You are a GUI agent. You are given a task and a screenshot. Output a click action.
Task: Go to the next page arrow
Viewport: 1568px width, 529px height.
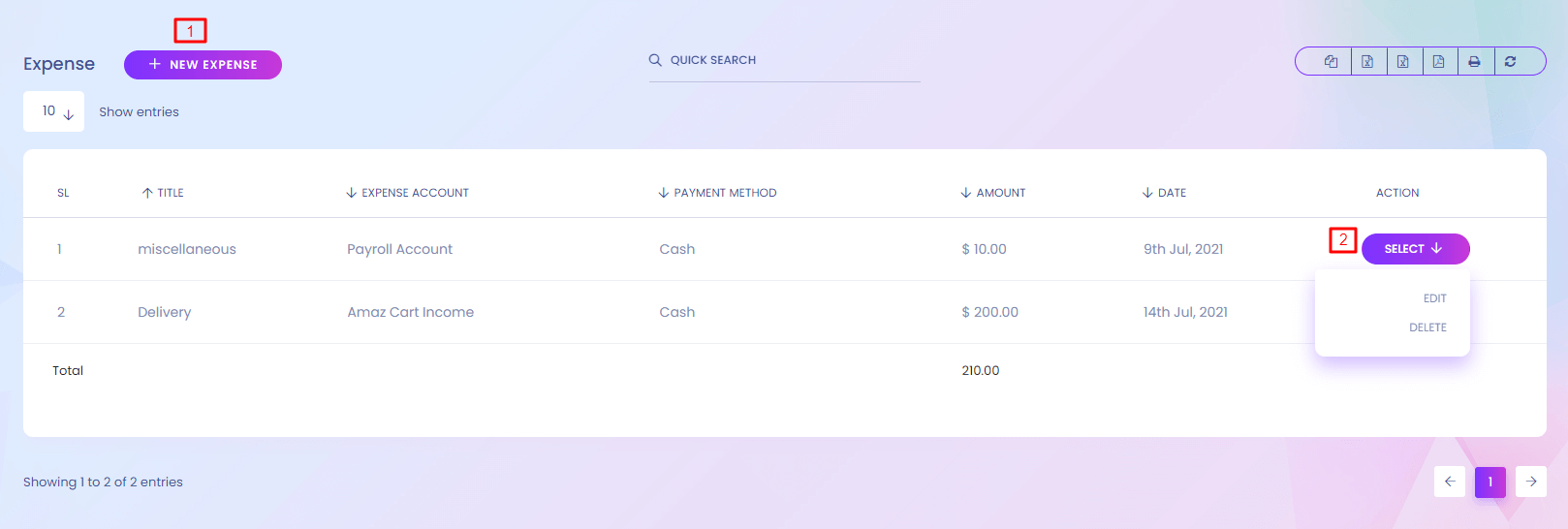pyautogui.click(x=1531, y=482)
